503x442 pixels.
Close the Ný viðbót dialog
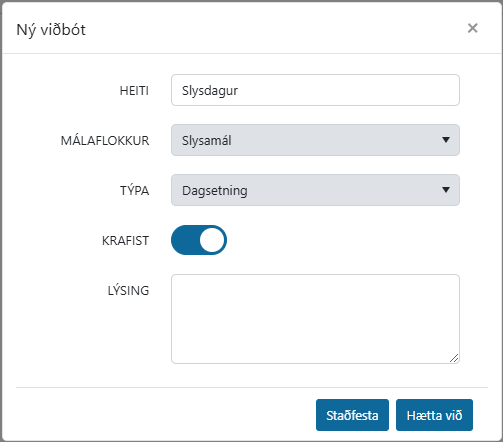[472, 28]
